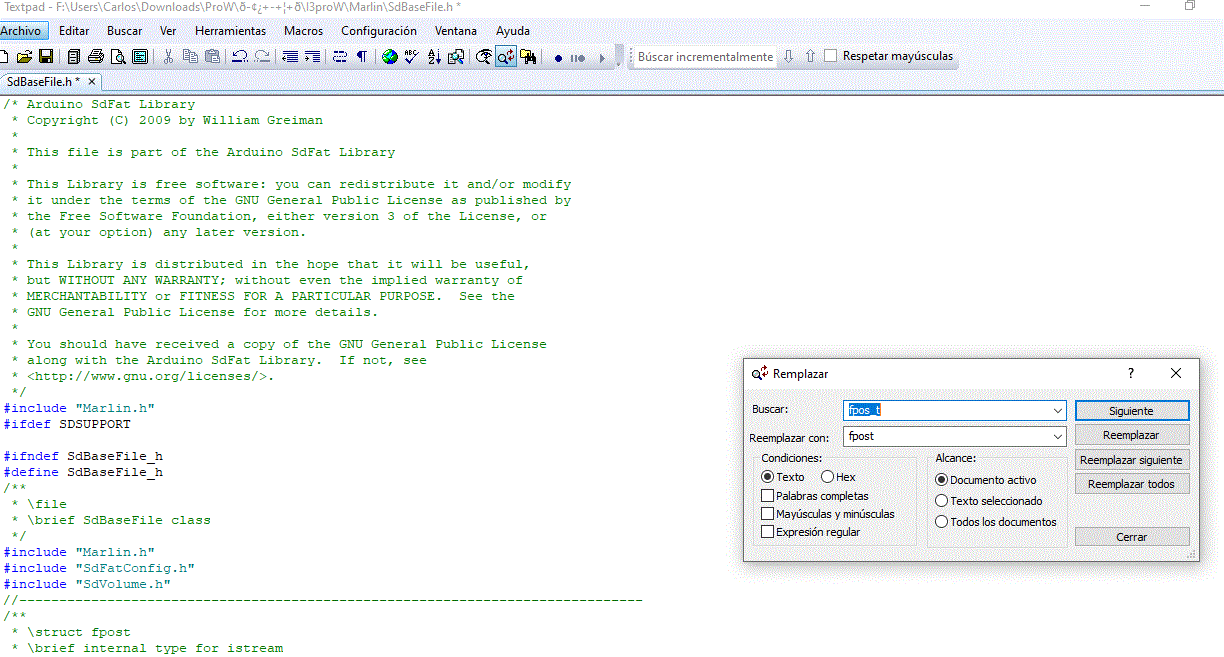Check the Expresión regular option

click(x=767, y=532)
